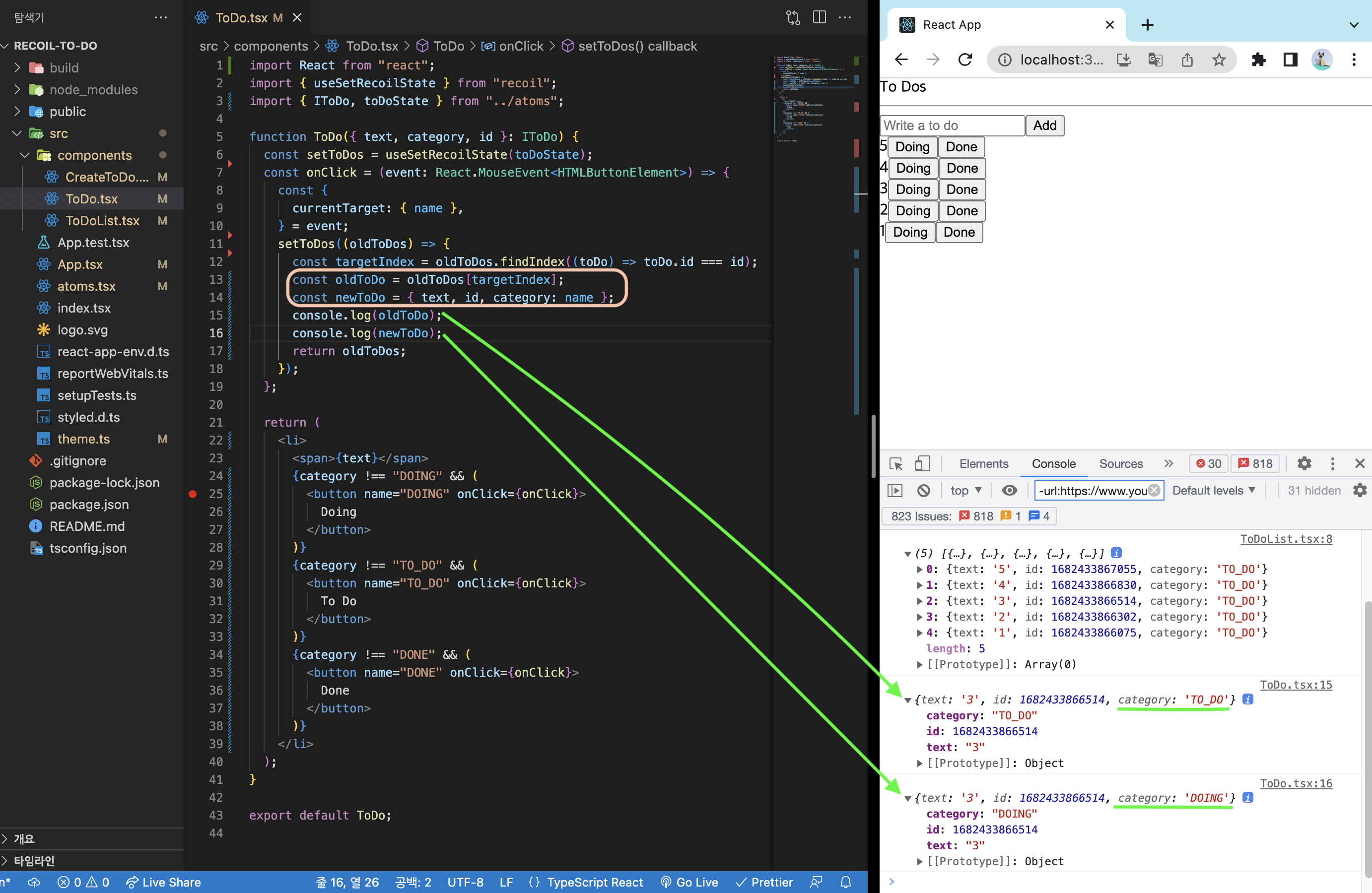
Task: Open the Chrome extensions puzzle icon
Action: pyautogui.click(x=1258, y=60)
